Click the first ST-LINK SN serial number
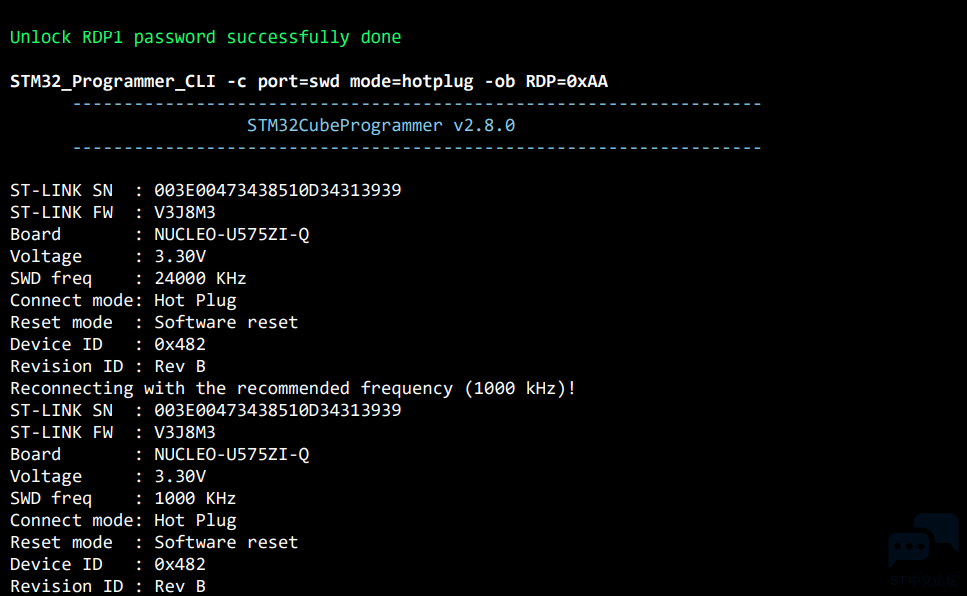 pyautogui.click(x=278, y=190)
